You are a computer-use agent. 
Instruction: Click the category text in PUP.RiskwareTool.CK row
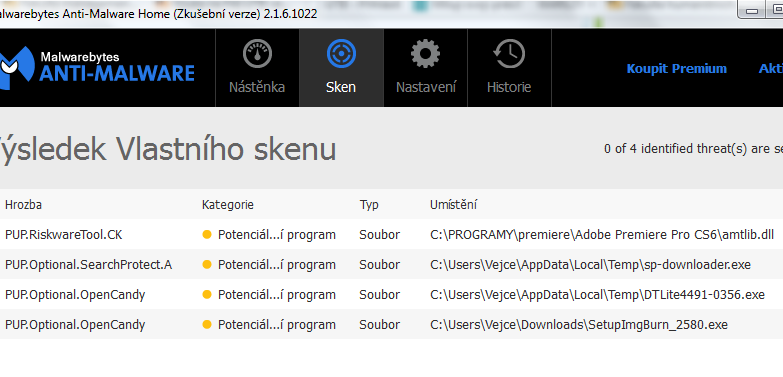coord(277,235)
